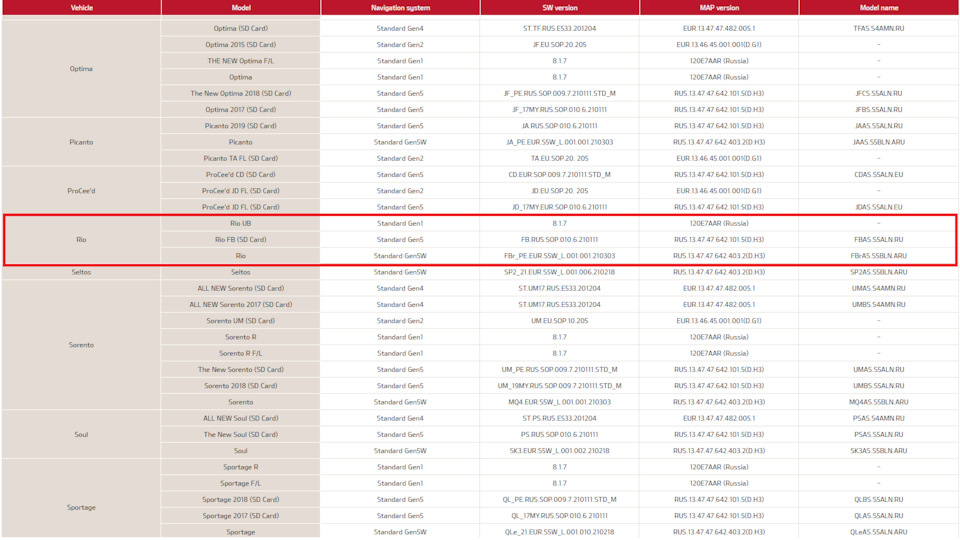Click the 'THE NEW Optima F/L' cell
Viewport: 960px width, 540px height.
point(241,61)
